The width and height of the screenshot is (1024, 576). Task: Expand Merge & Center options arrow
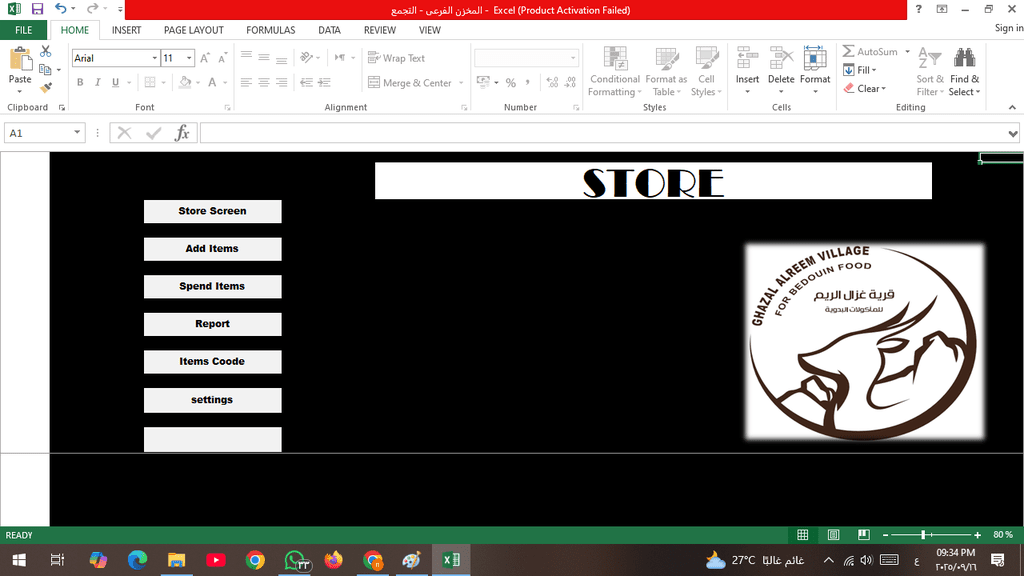[x=461, y=83]
